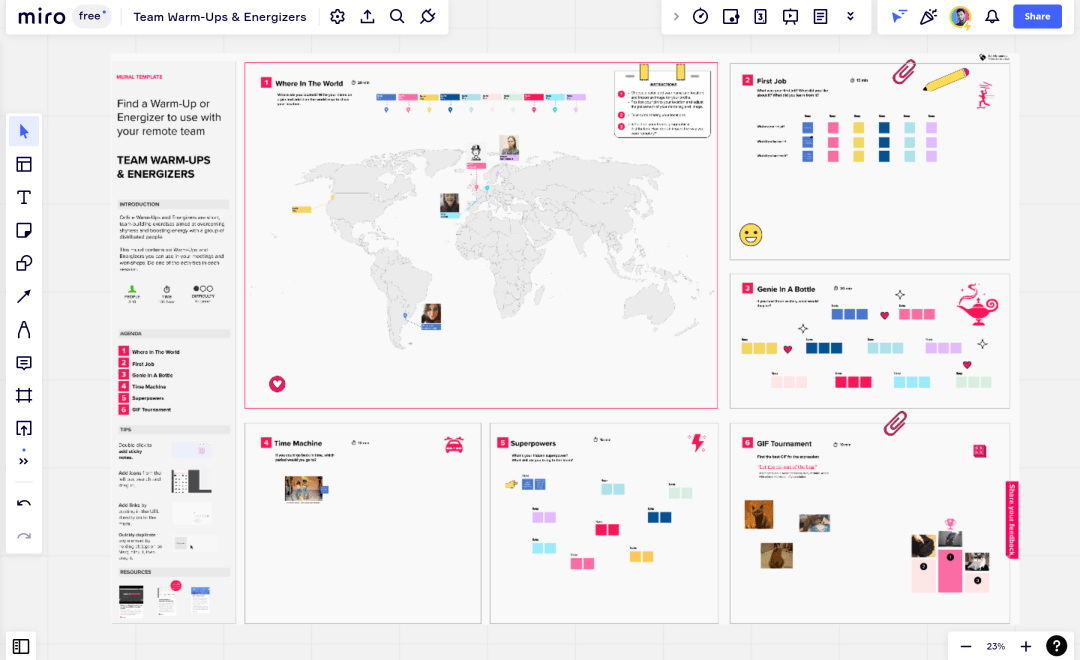
Task: Open the timer tool
Action: (x=700, y=16)
